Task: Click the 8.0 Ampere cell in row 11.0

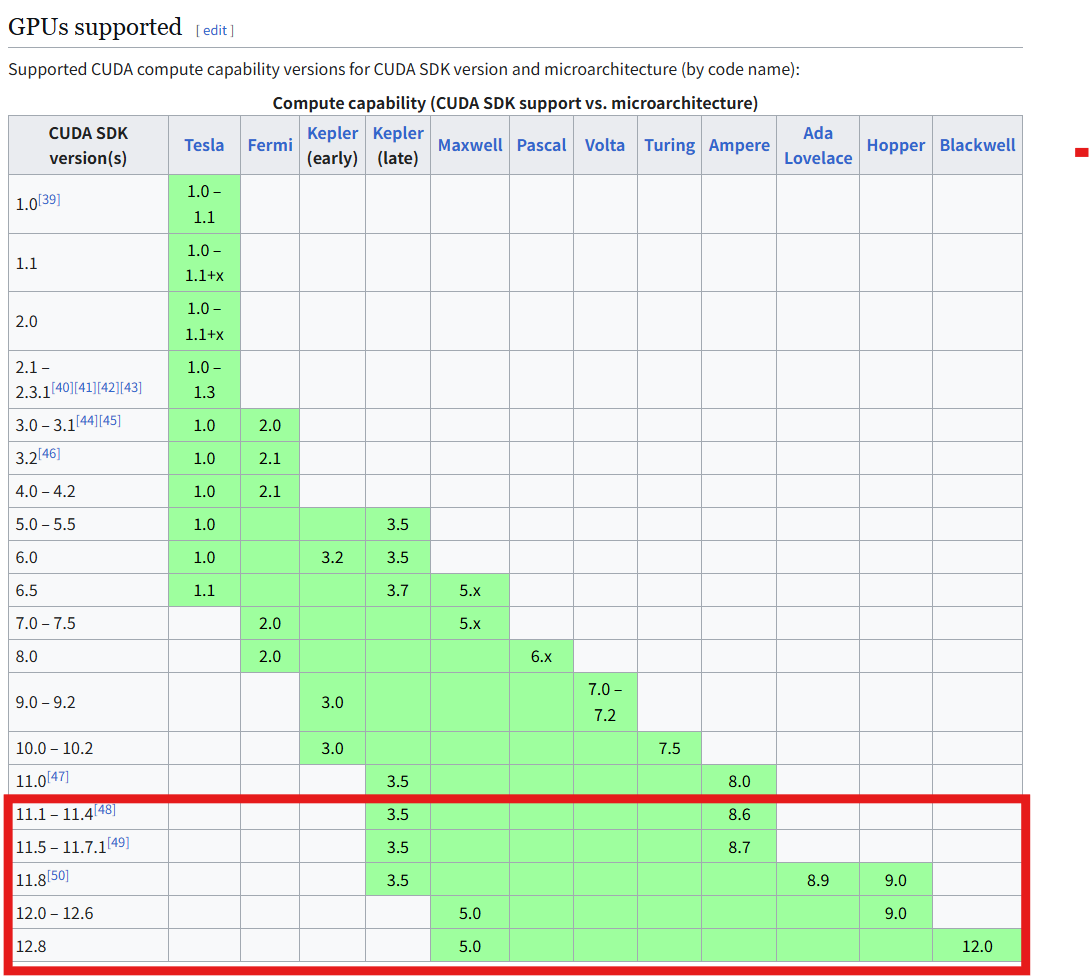Action: point(740,781)
